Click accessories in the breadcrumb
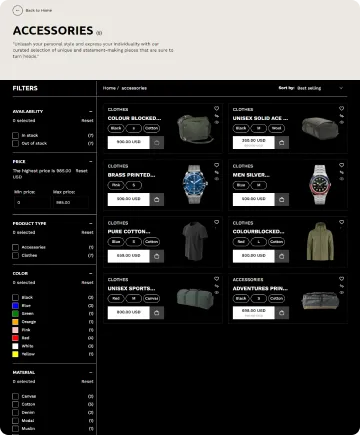 click(134, 88)
